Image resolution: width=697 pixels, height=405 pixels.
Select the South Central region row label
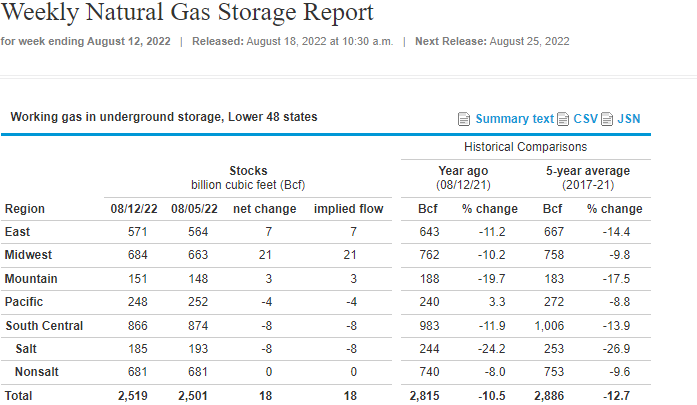(44, 326)
